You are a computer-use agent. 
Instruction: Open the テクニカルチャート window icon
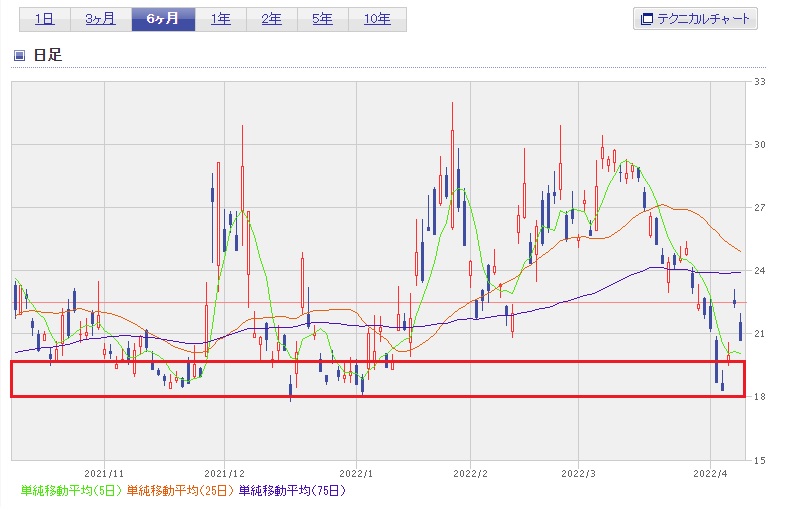coord(647,19)
